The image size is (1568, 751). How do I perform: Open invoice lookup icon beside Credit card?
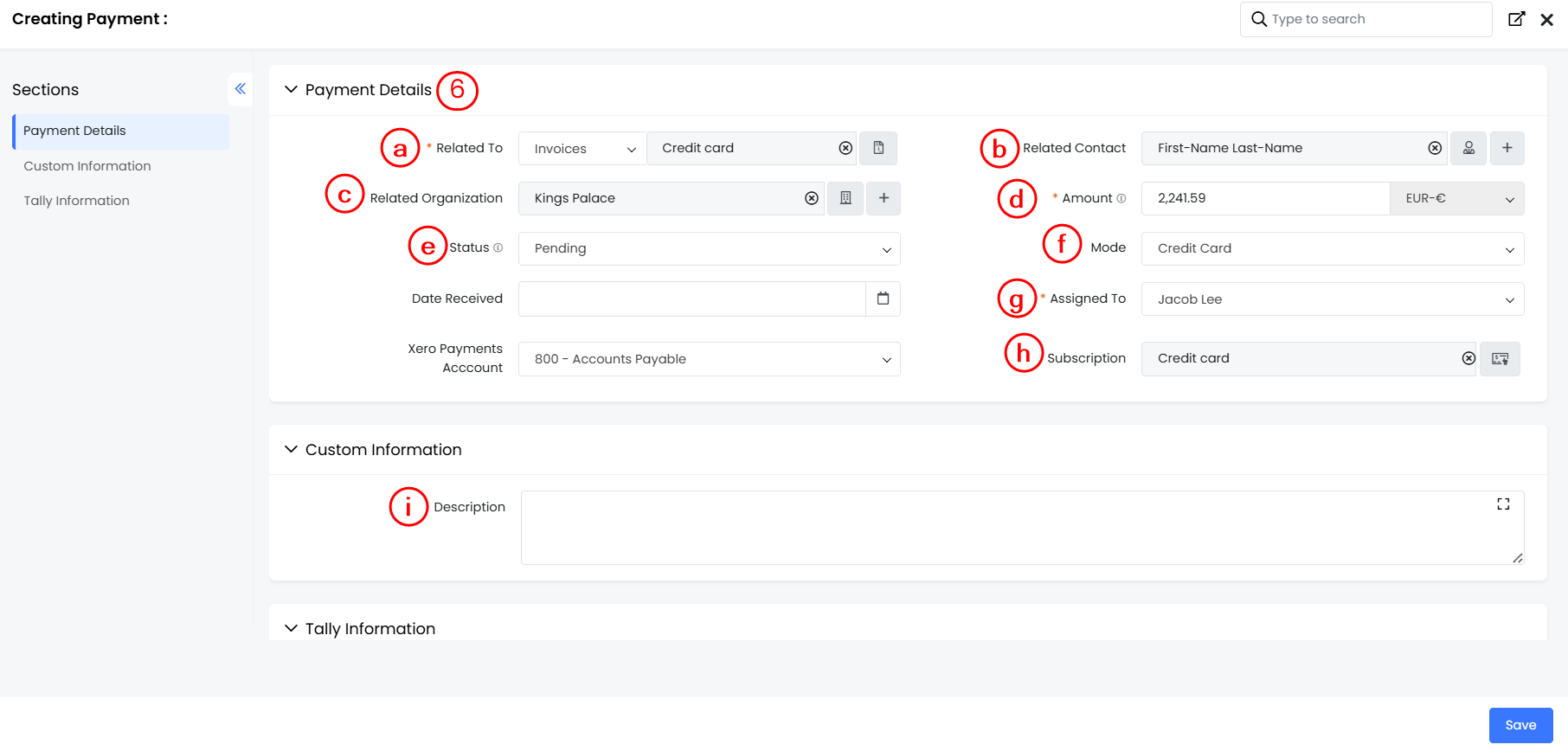tap(878, 148)
